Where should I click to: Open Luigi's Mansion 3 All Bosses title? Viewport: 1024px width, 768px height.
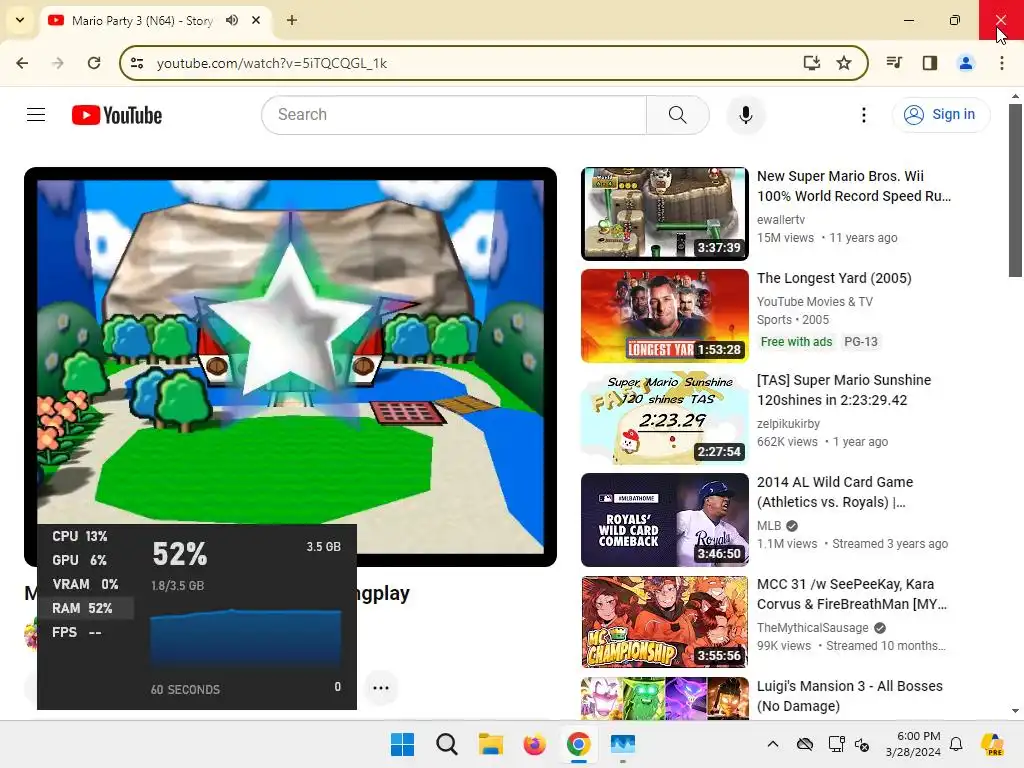(850, 696)
